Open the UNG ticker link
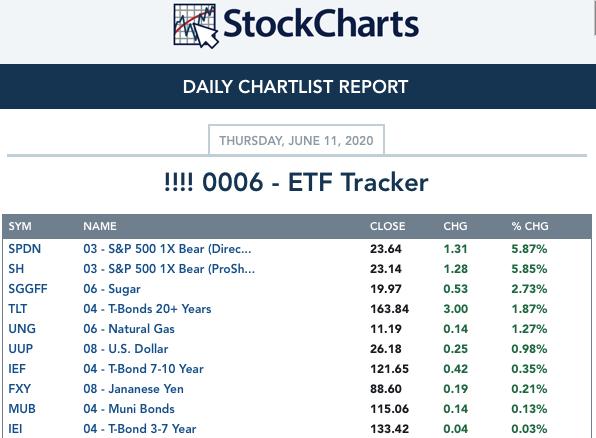 click(x=22, y=328)
